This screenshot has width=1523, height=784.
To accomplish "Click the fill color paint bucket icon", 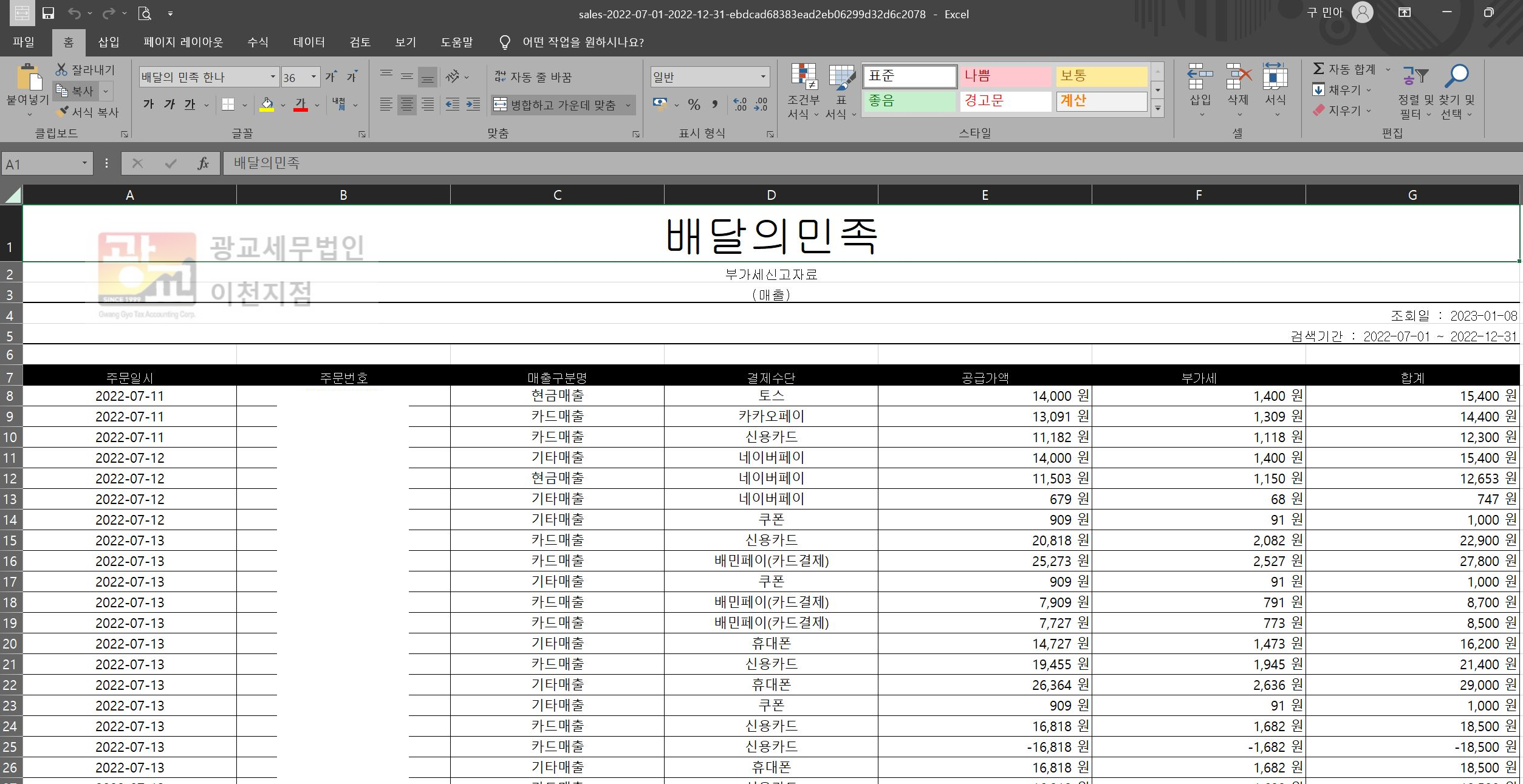I will click(x=267, y=104).
